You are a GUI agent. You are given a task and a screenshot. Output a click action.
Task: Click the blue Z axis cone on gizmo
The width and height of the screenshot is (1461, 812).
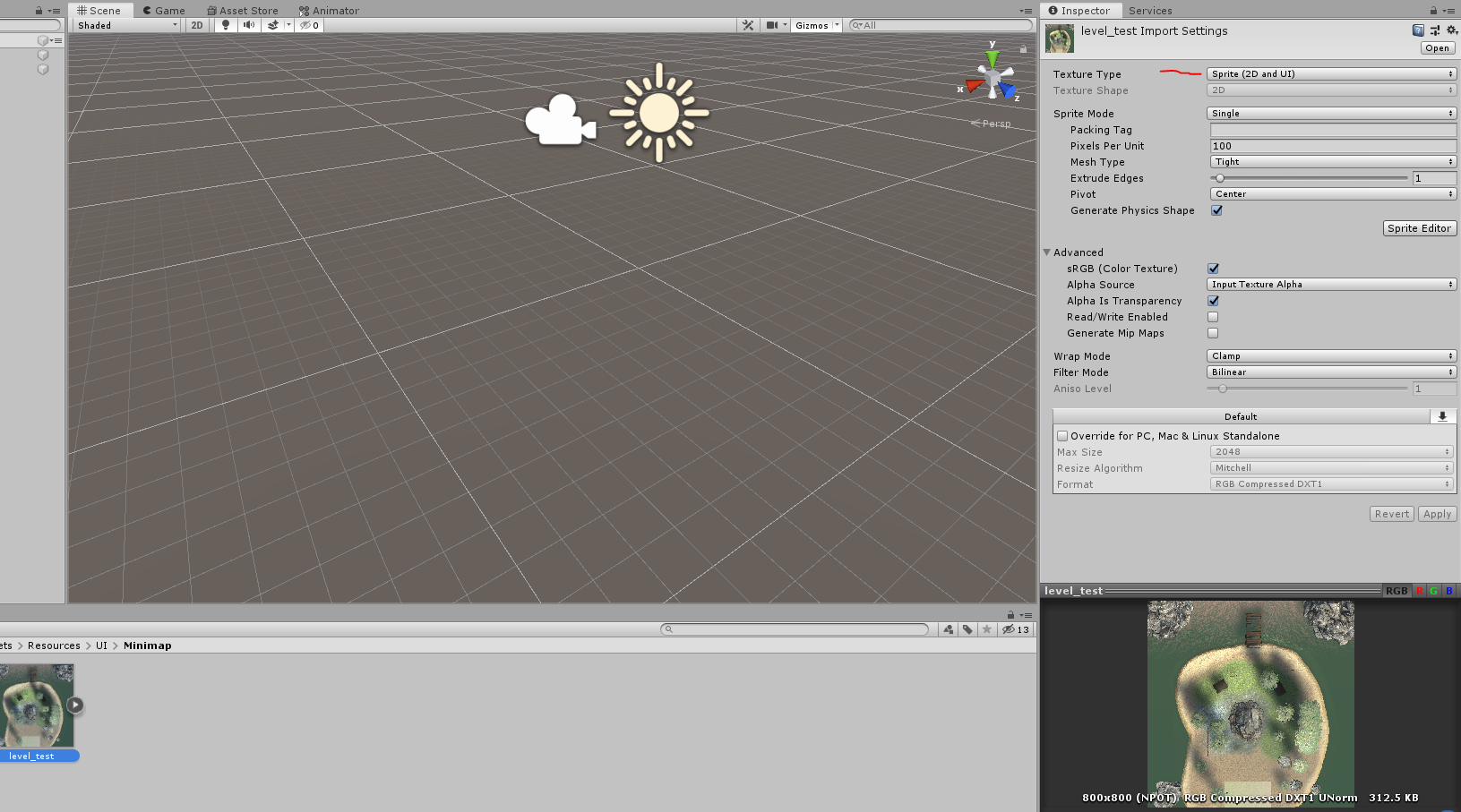[1008, 90]
